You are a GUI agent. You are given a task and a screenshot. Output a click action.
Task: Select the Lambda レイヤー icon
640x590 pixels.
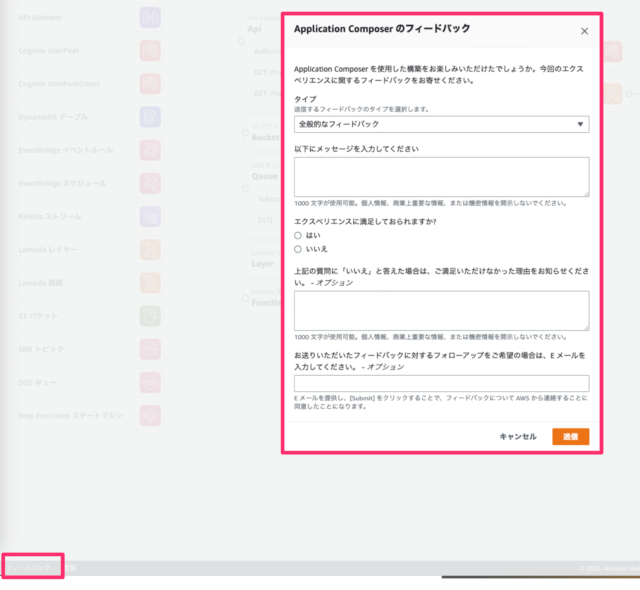pos(150,250)
